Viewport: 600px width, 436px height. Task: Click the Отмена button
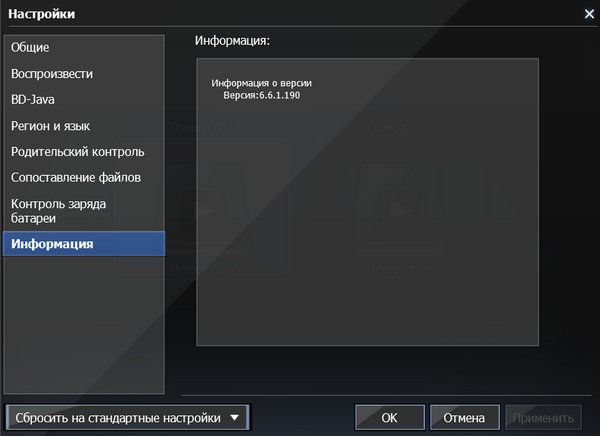(464, 418)
